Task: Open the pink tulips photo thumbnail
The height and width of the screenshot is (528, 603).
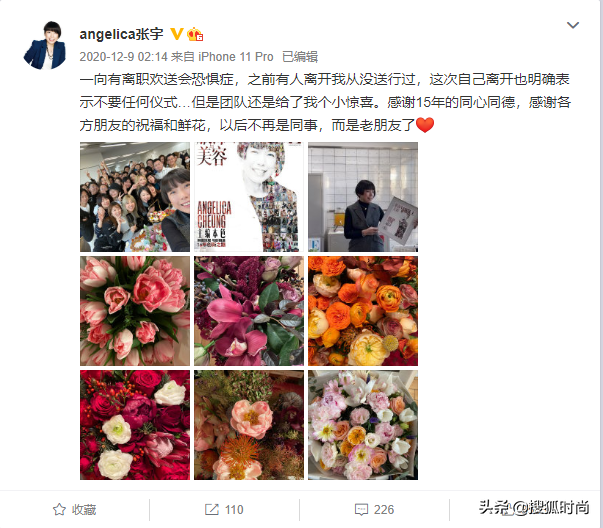Action: click(135, 311)
